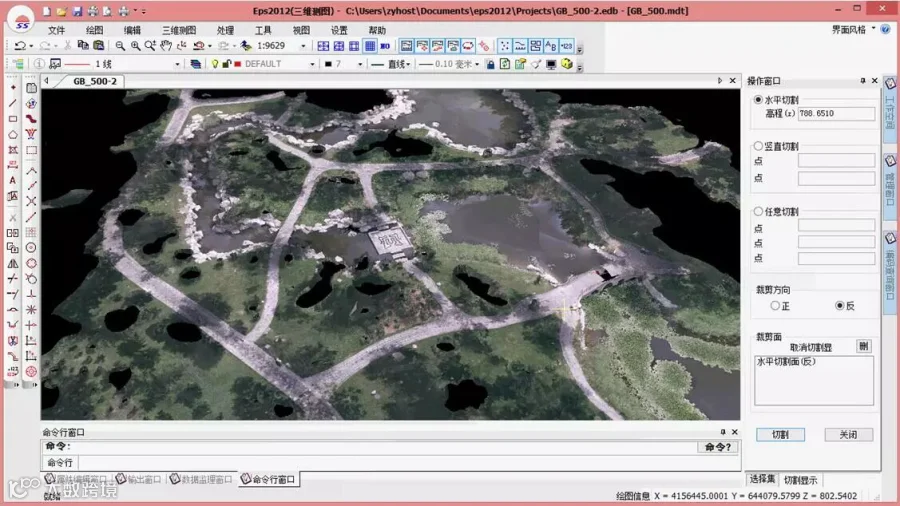
Task: Select 竖直切割 radio option
Action: click(758, 146)
